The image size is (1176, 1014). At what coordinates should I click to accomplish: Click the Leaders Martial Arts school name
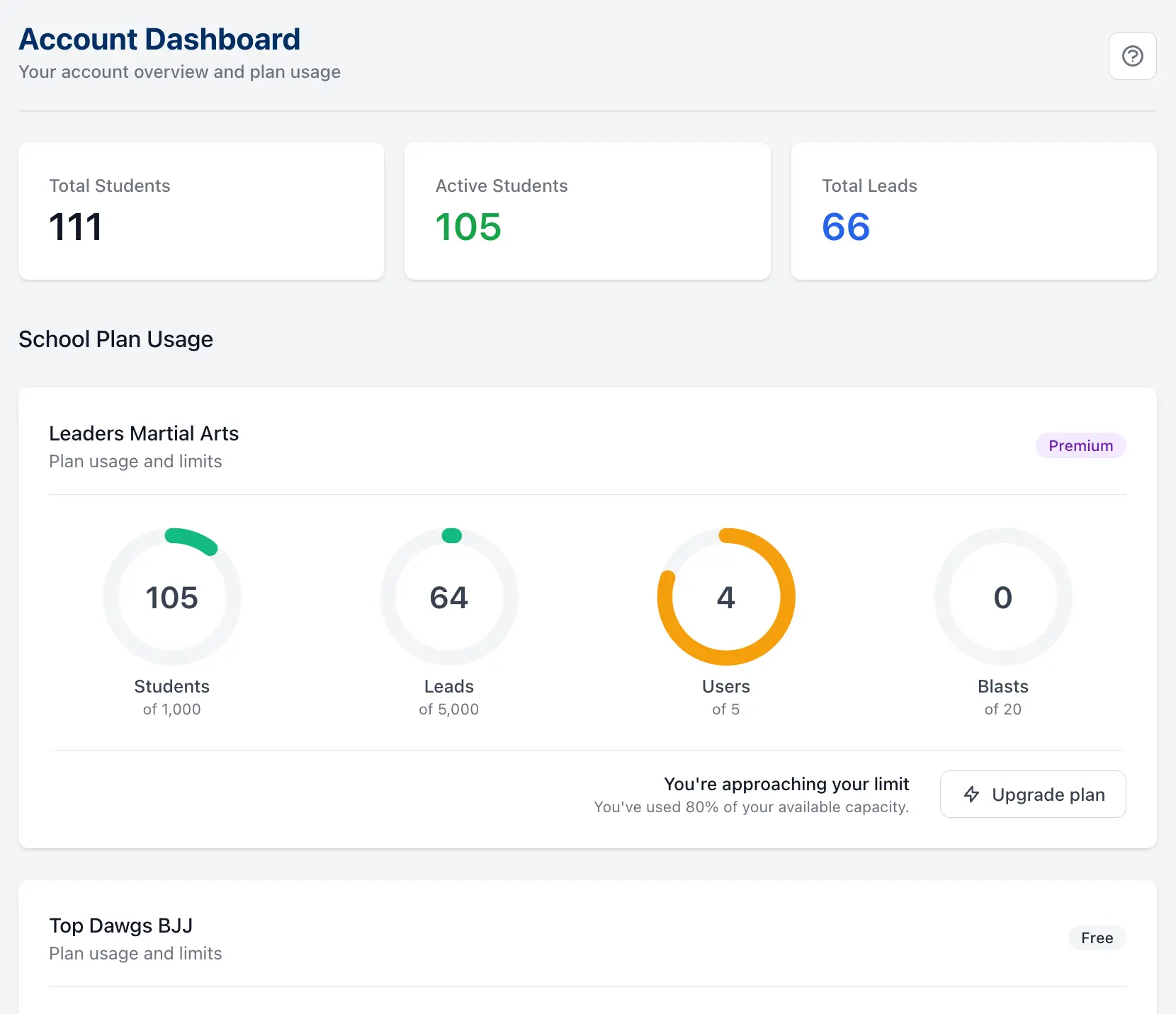(144, 433)
